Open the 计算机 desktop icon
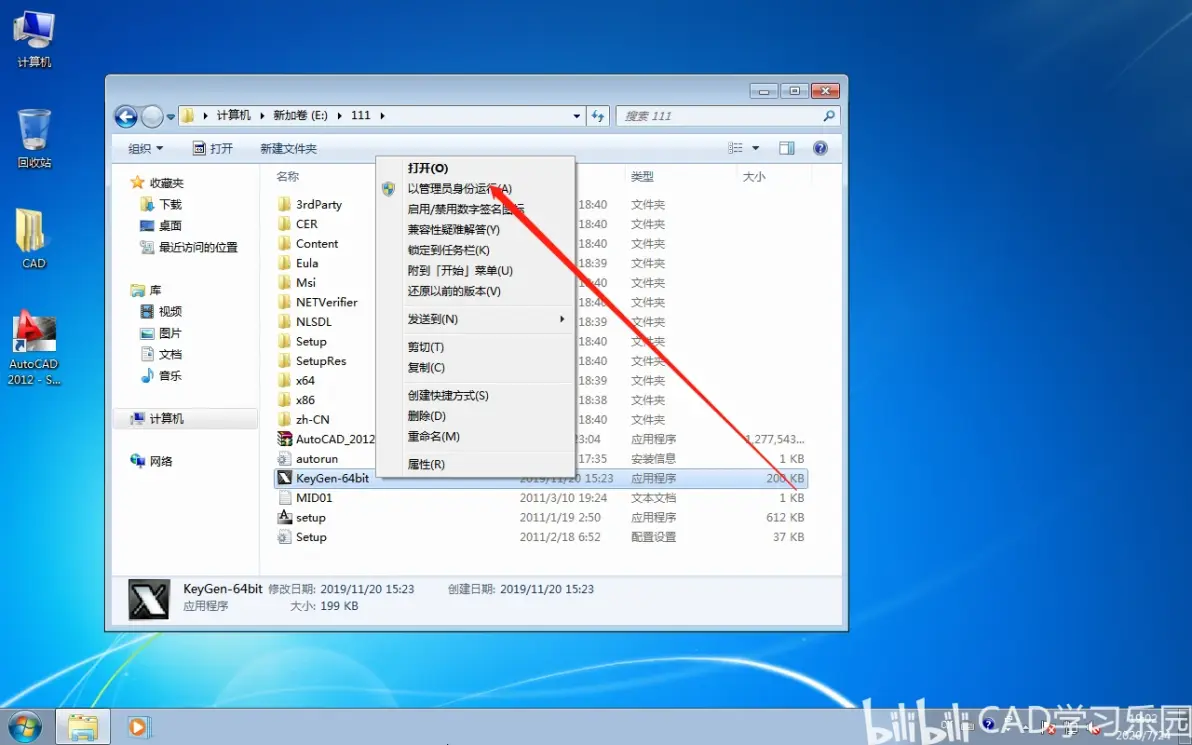Image resolution: width=1192 pixels, height=745 pixels. [x=34, y=38]
